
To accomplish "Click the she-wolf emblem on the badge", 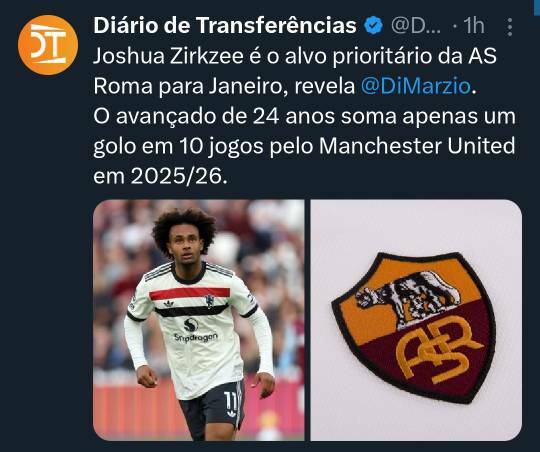I will [408, 298].
